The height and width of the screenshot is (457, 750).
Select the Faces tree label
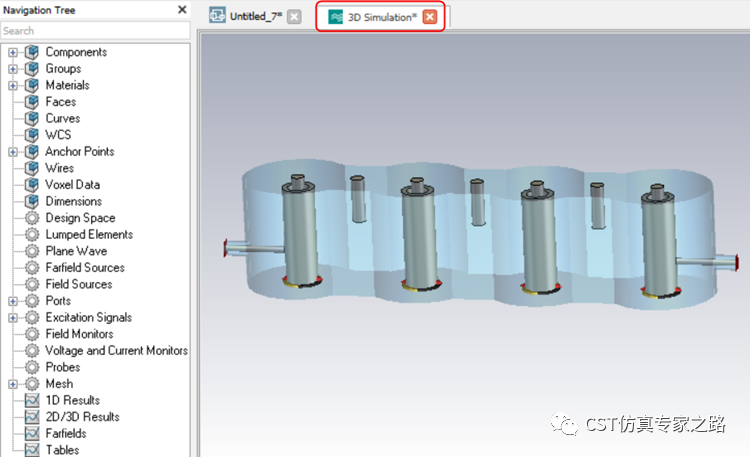(x=61, y=102)
